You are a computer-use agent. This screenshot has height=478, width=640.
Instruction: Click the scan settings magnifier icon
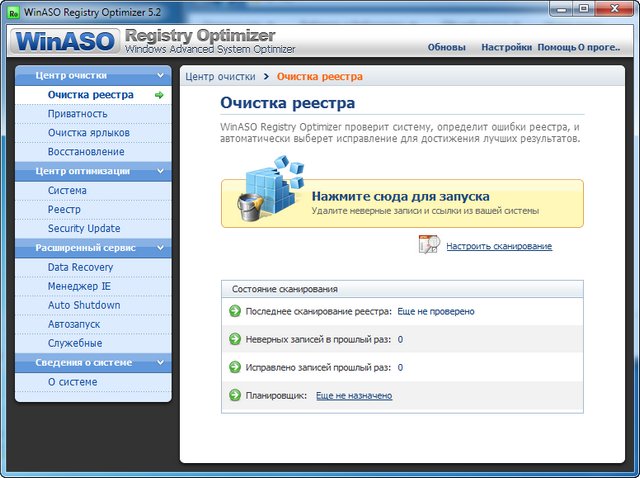point(429,244)
